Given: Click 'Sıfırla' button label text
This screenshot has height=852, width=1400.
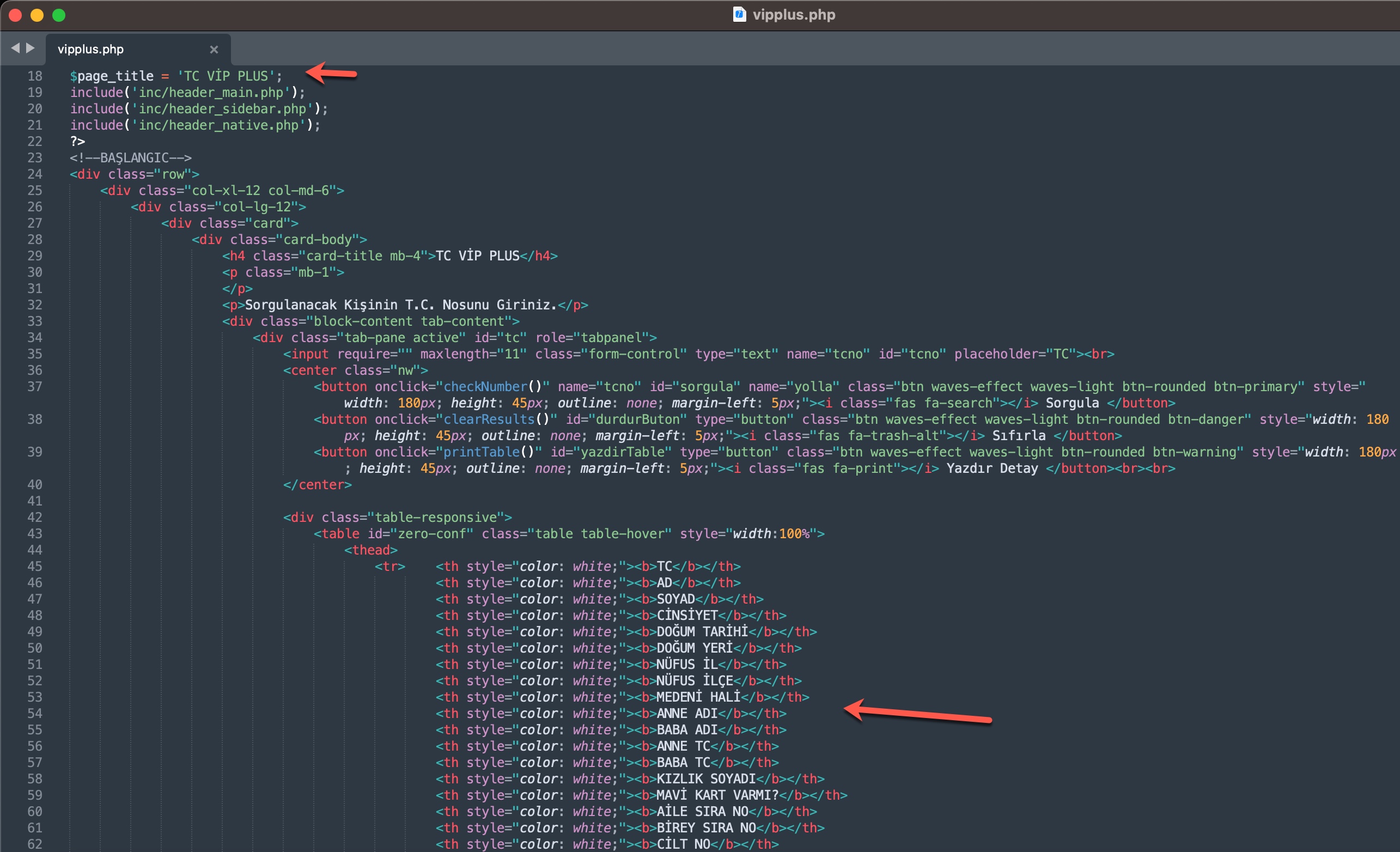Looking at the screenshot, I should (x=1019, y=436).
